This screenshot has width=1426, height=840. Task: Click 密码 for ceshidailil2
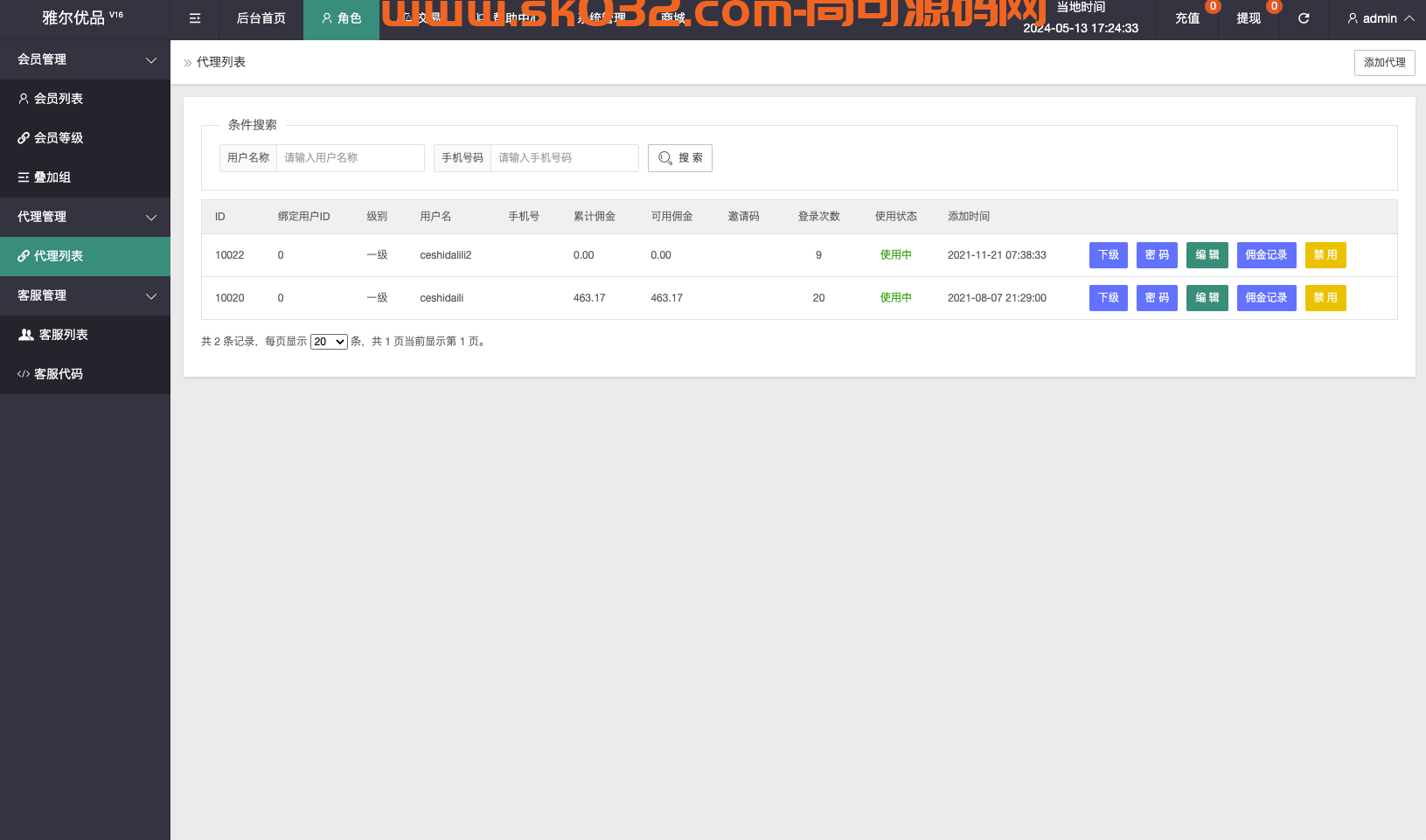1157,255
